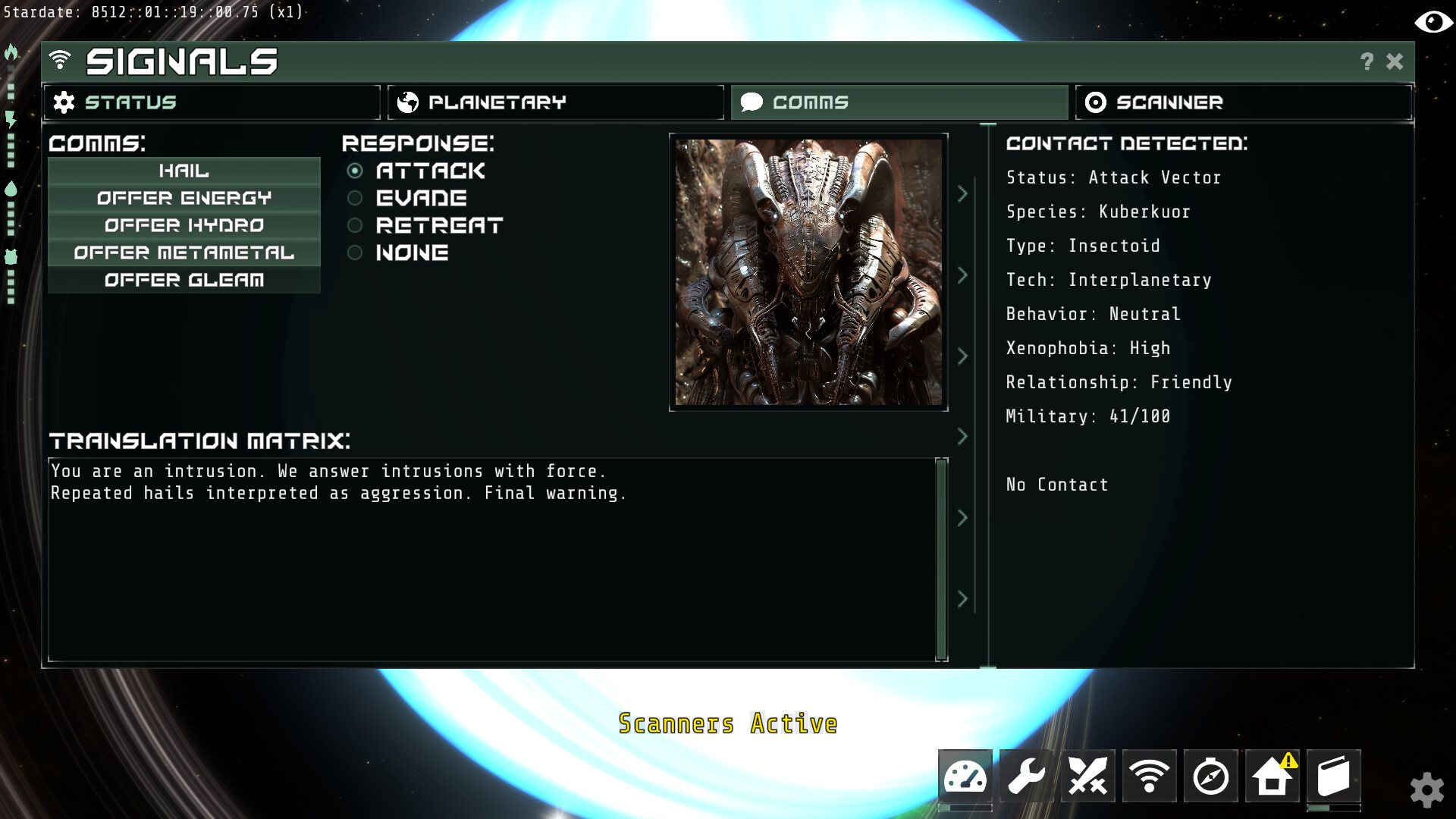The width and height of the screenshot is (1456, 819).
Task: Select the Attack response option
Action: click(354, 171)
